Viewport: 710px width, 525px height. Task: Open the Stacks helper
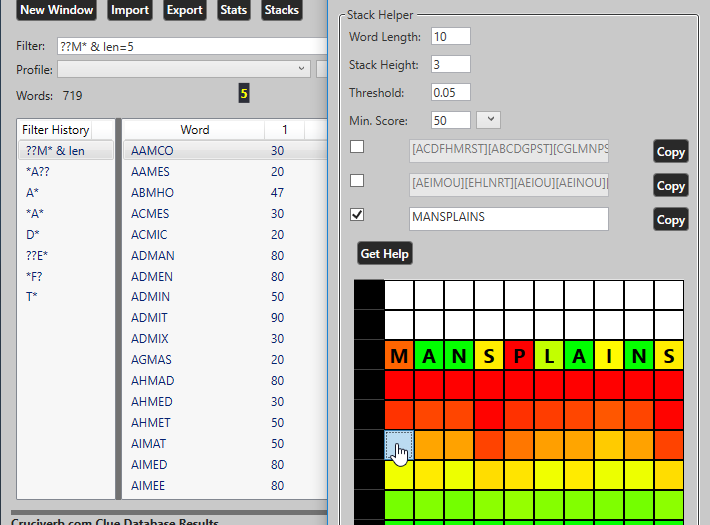[x=282, y=10]
